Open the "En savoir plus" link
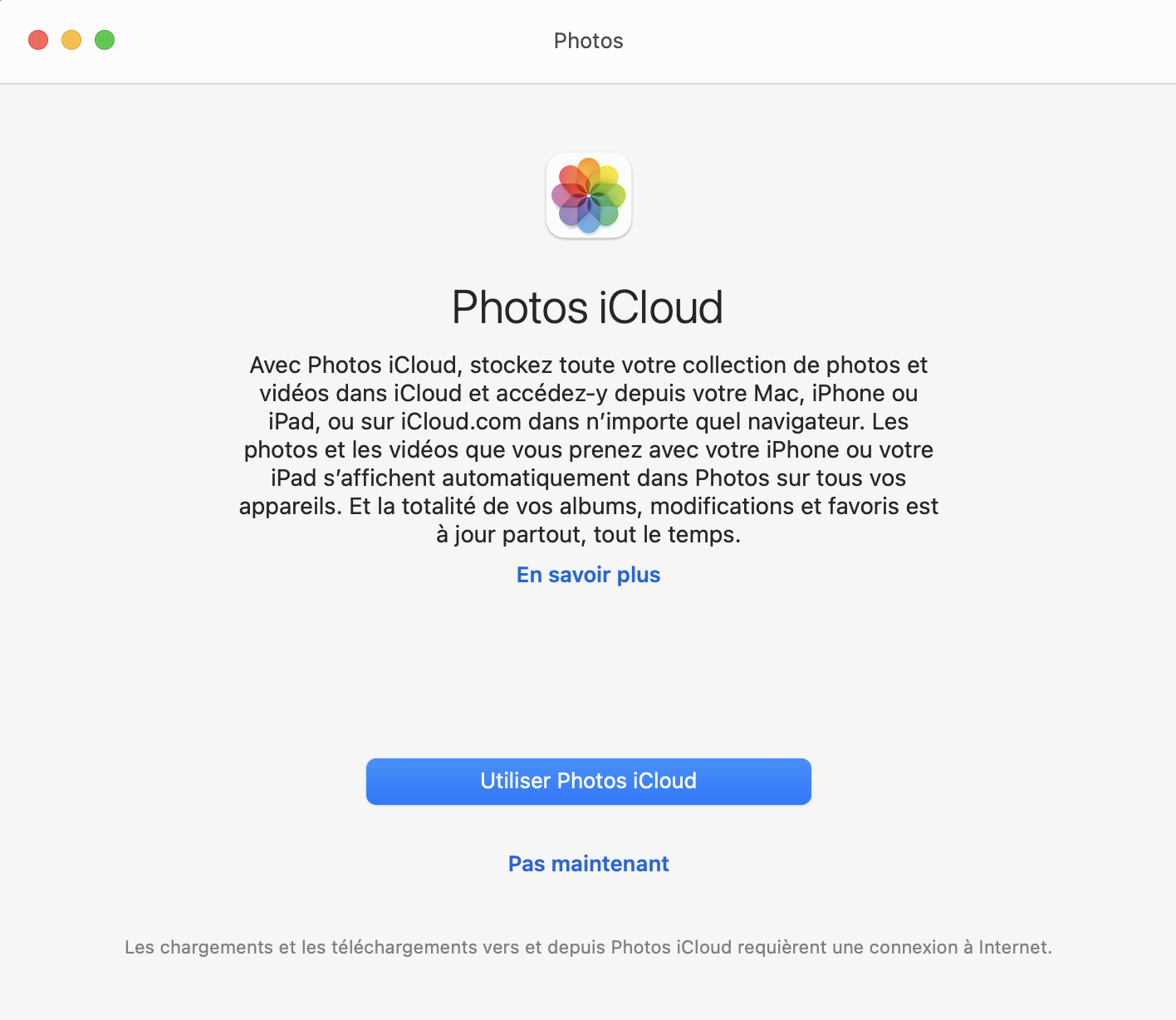 coord(588,575)
